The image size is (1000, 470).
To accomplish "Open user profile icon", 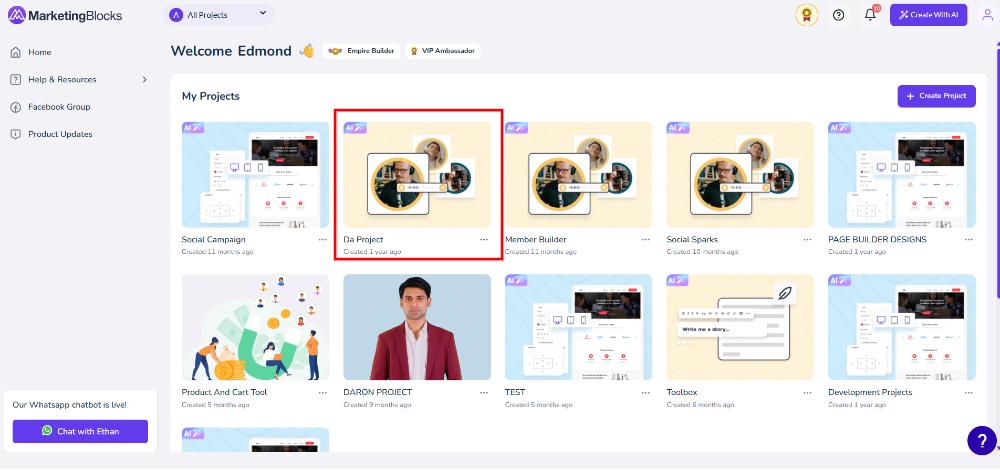I will (987, 15).
